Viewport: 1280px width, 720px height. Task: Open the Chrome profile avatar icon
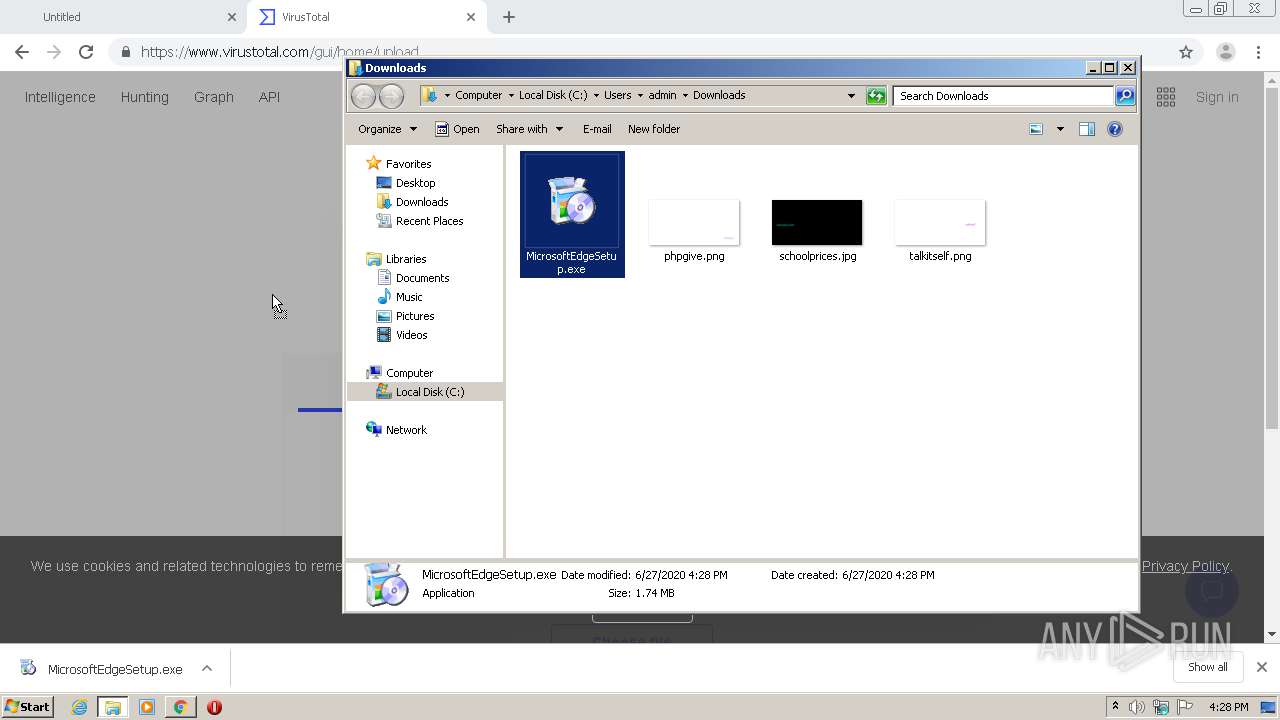tap(1225, 52)
